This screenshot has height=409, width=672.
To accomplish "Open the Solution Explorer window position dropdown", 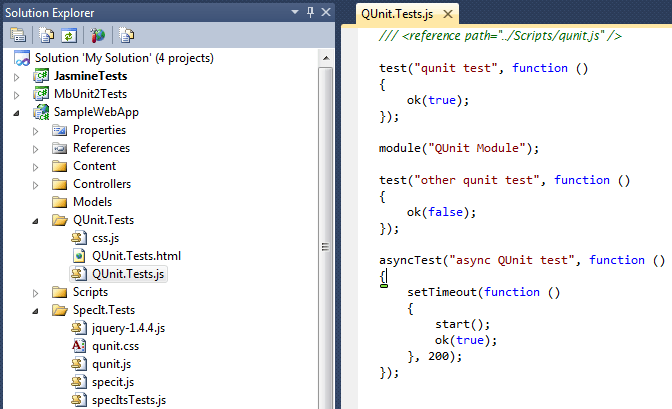I will [295, 12].
